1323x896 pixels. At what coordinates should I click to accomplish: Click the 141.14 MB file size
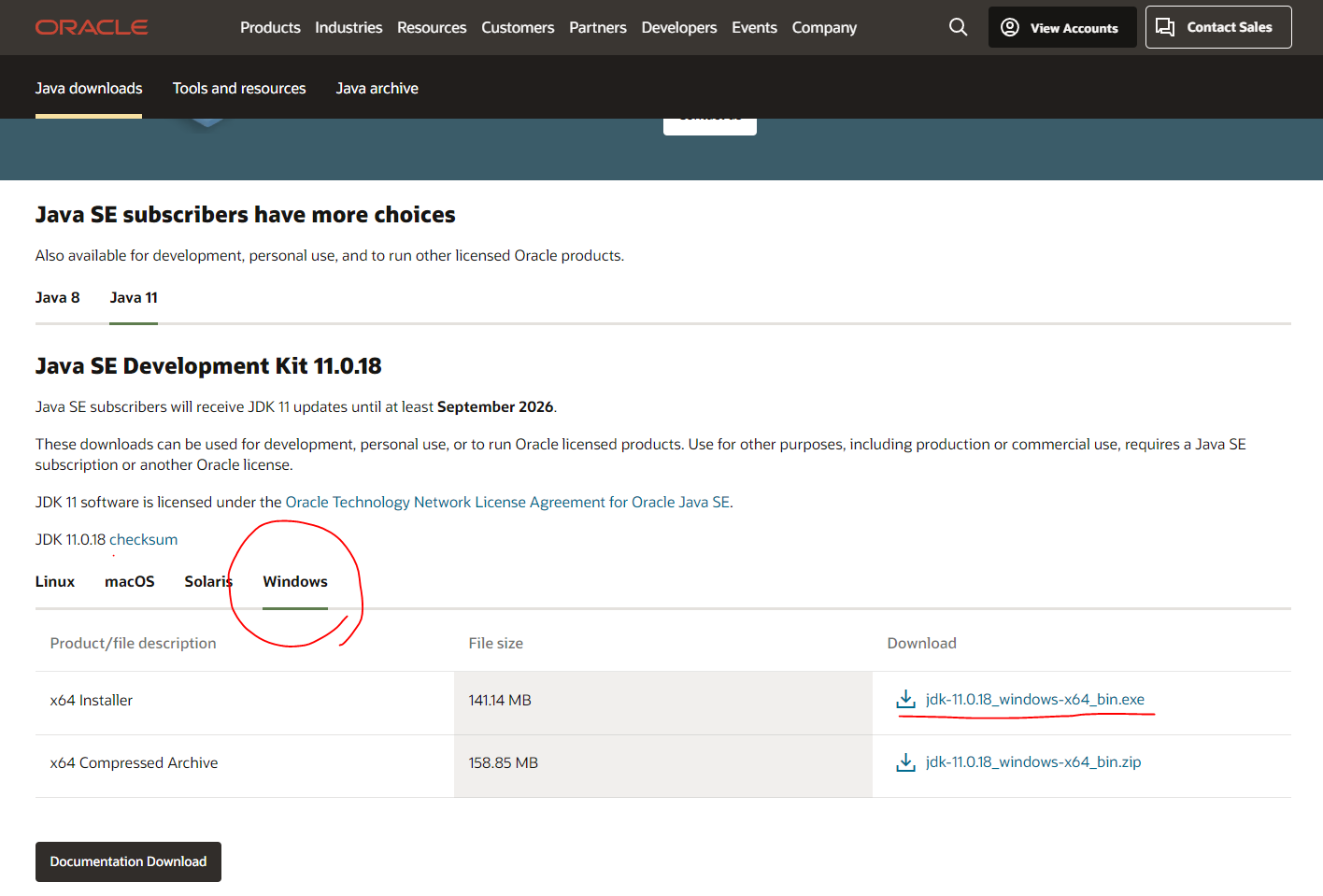click(x=500, y=700)
